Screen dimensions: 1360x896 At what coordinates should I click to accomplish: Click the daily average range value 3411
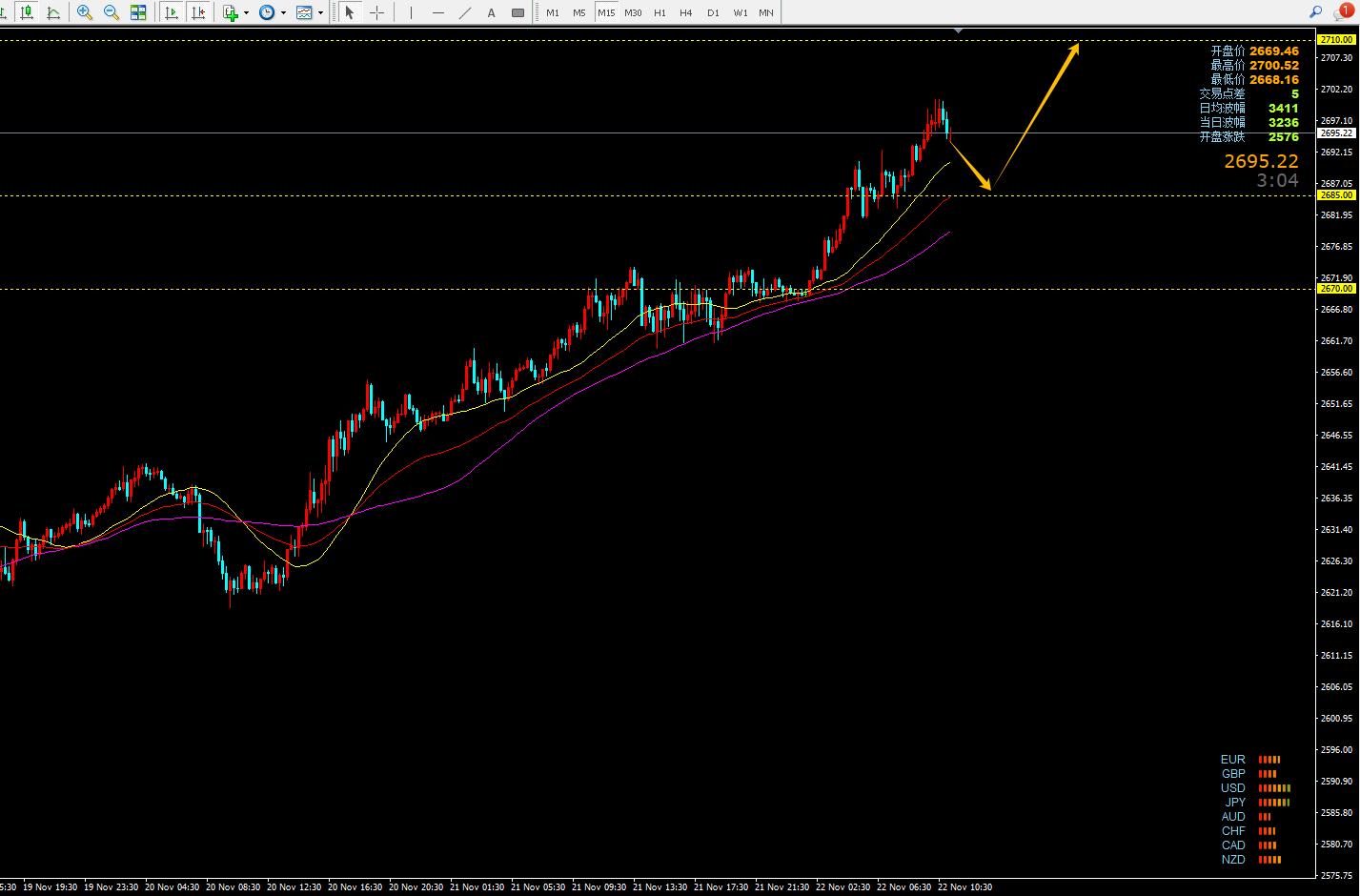pyautogui.click(x=1284, y=108)
